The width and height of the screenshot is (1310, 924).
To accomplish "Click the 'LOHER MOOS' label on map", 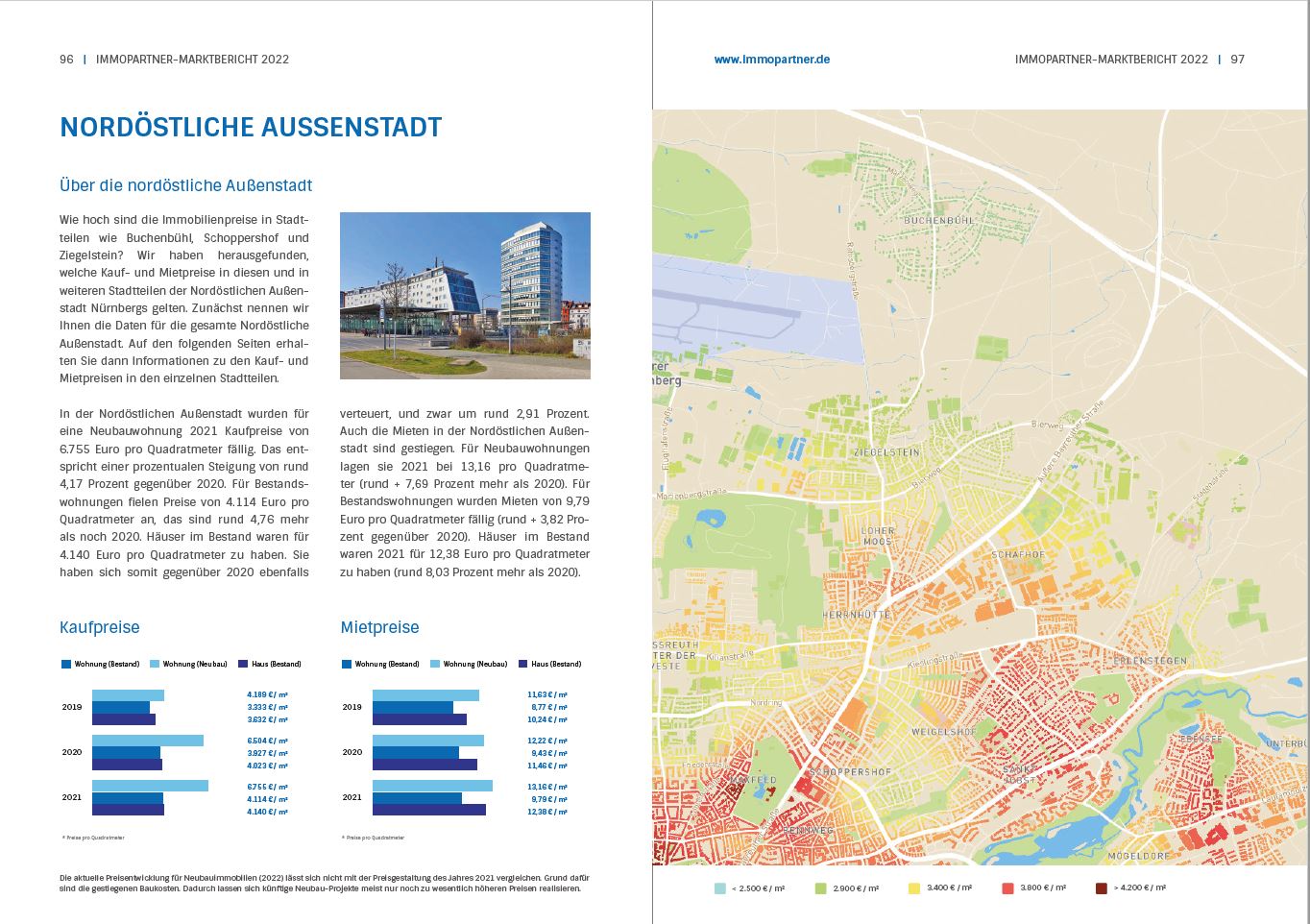I will point(878,536).
